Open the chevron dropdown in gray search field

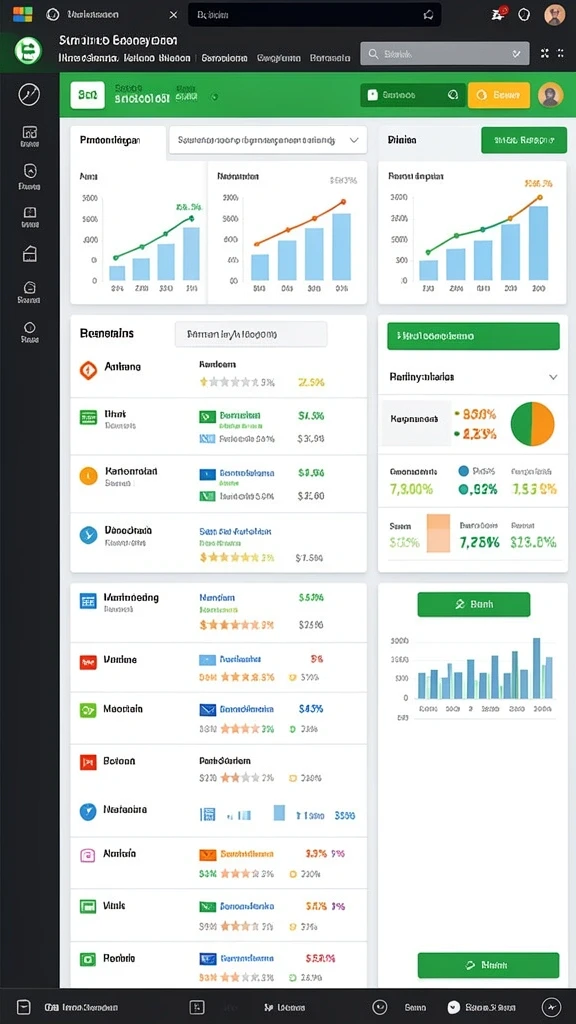pyautogui.click(x=517, y=54)
